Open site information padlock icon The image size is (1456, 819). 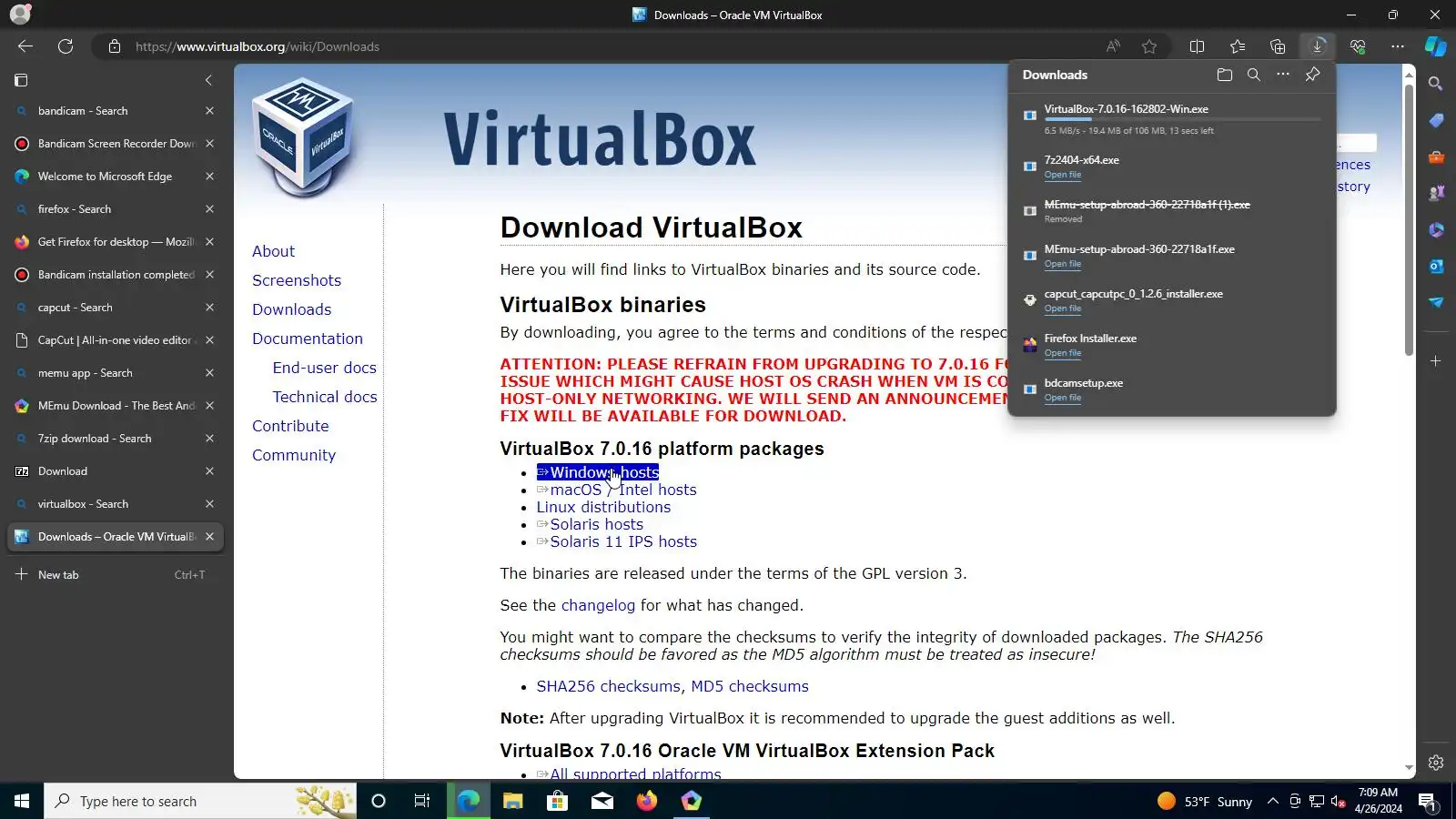click(115, 46)
